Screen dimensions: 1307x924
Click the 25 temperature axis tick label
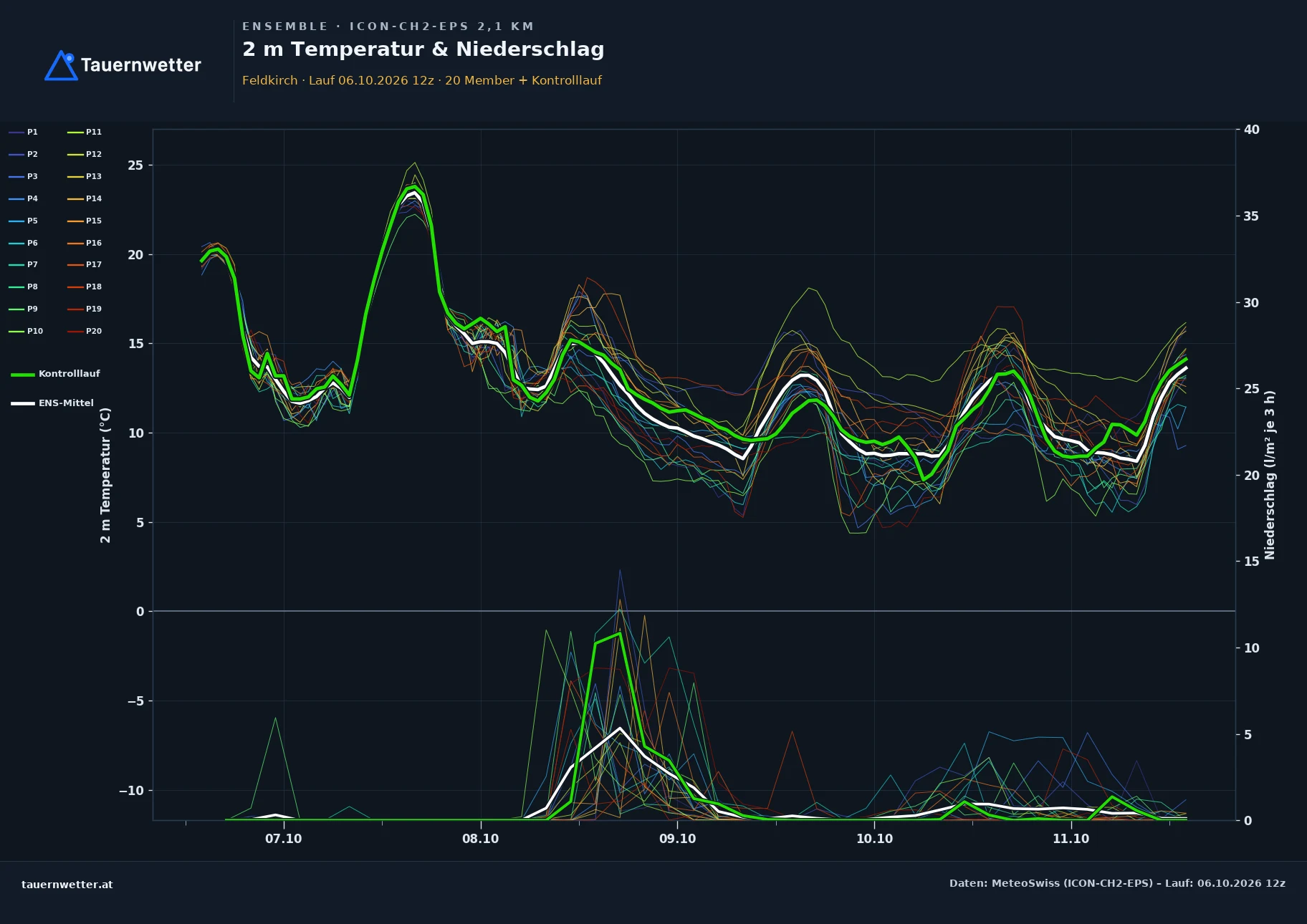[135, 165]
